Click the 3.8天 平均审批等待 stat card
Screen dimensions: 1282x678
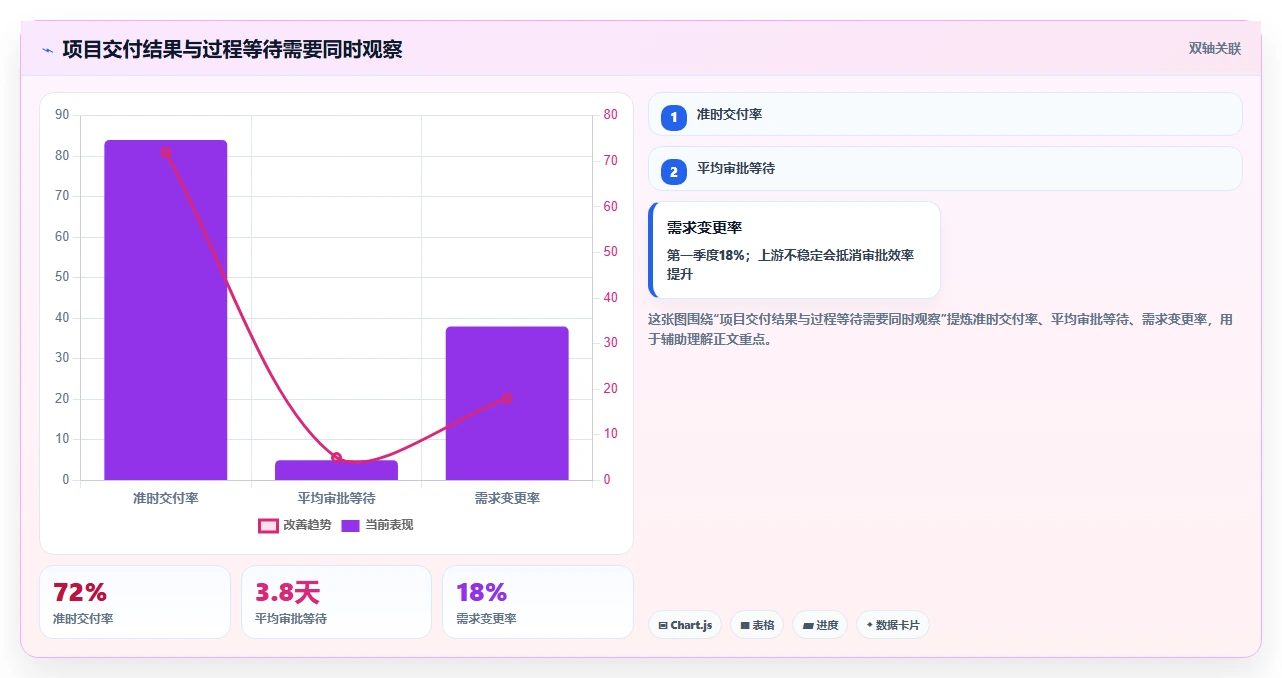click(x=336, y=602)
